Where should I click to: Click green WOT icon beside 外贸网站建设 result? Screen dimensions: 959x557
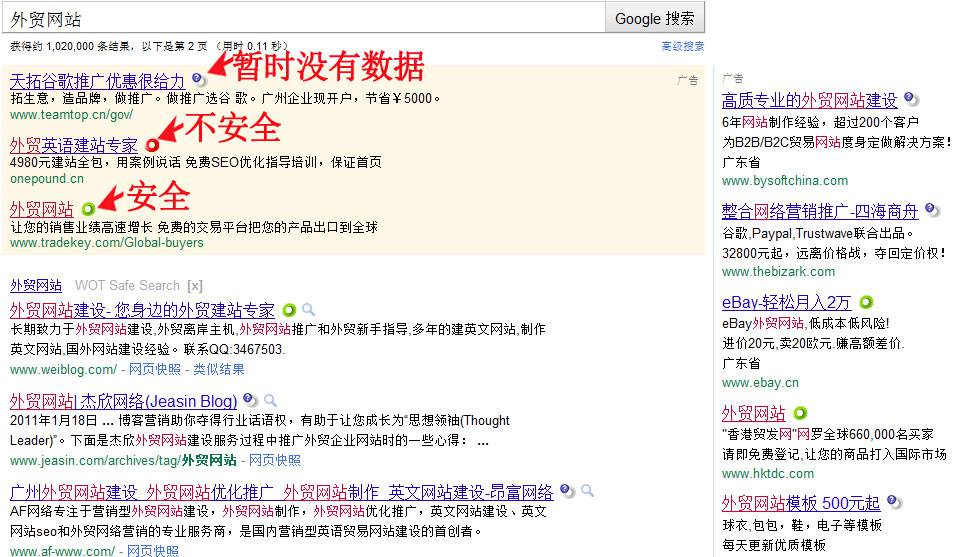pyautogui.click(x=289, y=310)
